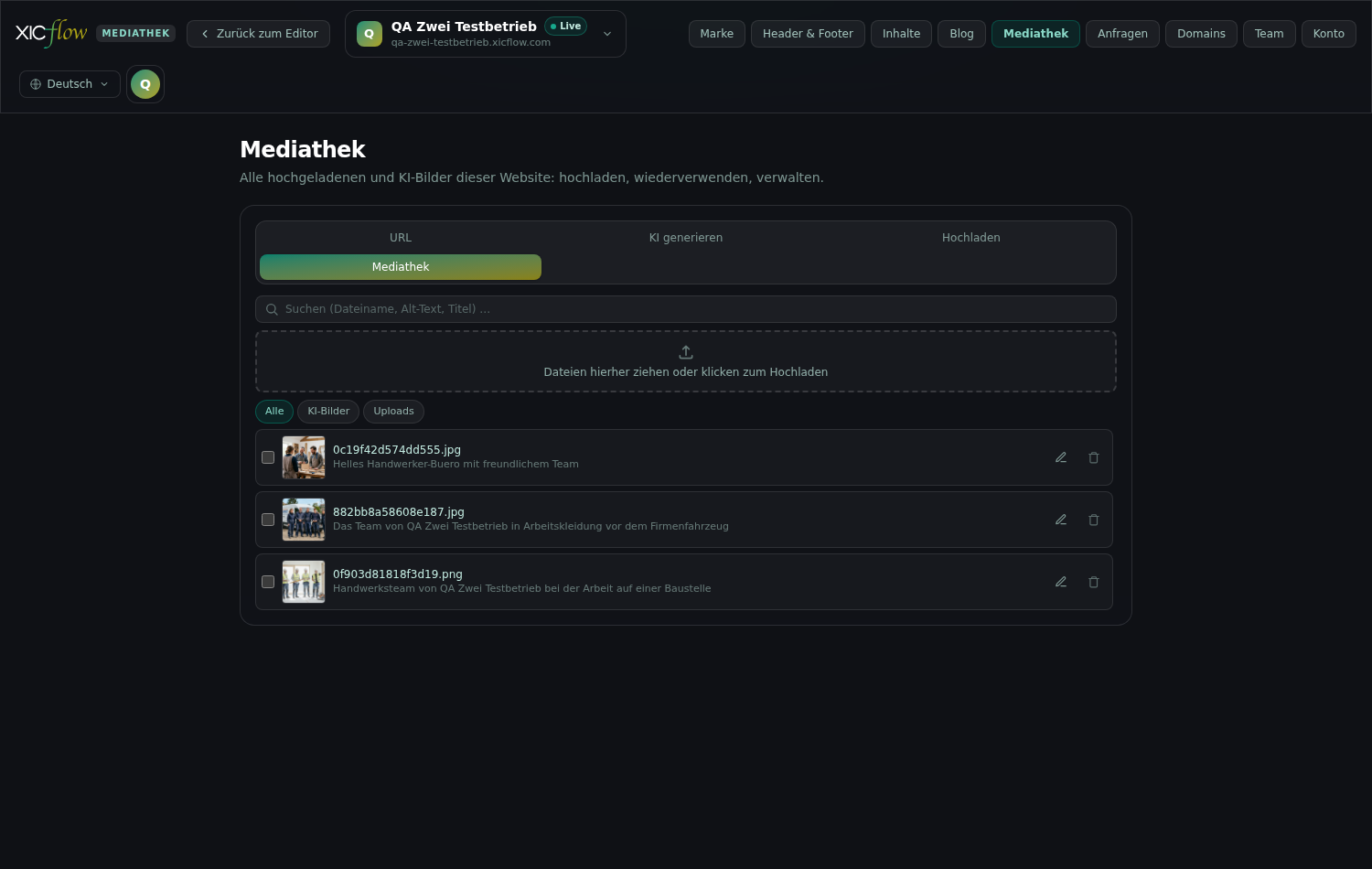The height and width of the screenshot is (869, 1372).
Task: Select the highlighted Mediathek source tab
Action: point(401,267)
